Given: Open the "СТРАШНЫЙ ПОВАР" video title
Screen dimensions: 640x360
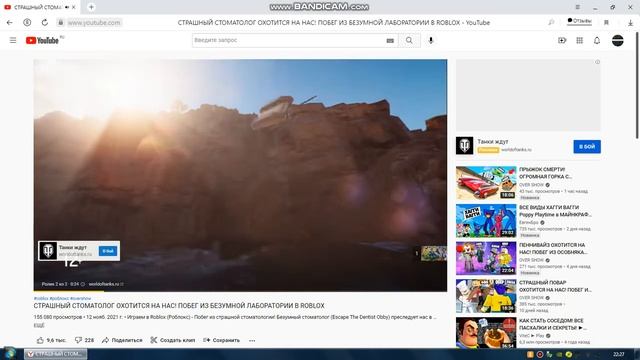Looking at the screenshot, I should tap(555, 286).
